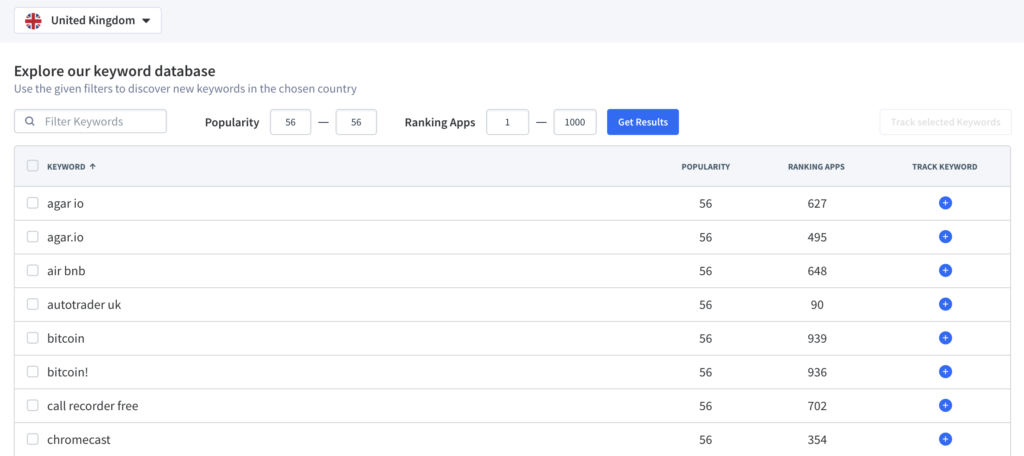Click the keyword text 'chromecast'
This screenshot has width=1024, height=456.
point(79,440)
